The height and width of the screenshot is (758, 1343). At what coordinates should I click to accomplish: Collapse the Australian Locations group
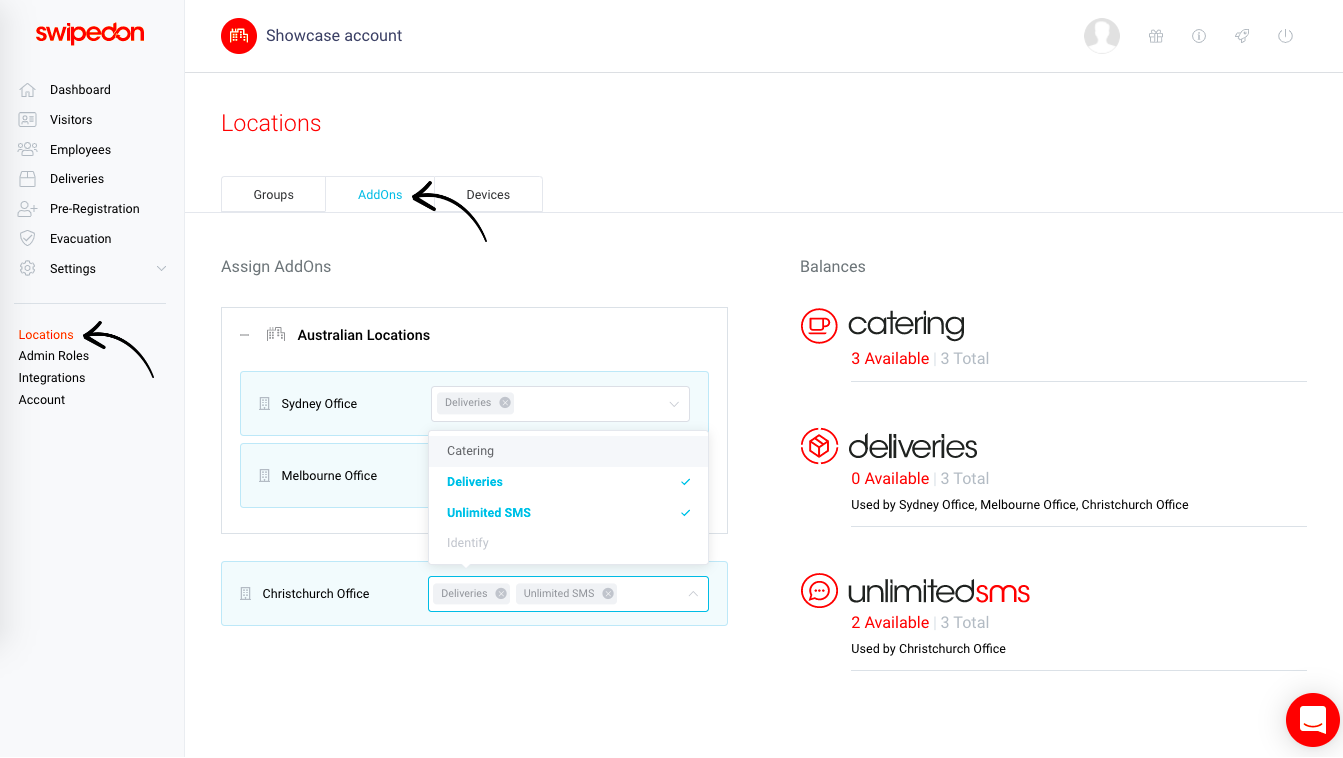(x=245, y=336)
